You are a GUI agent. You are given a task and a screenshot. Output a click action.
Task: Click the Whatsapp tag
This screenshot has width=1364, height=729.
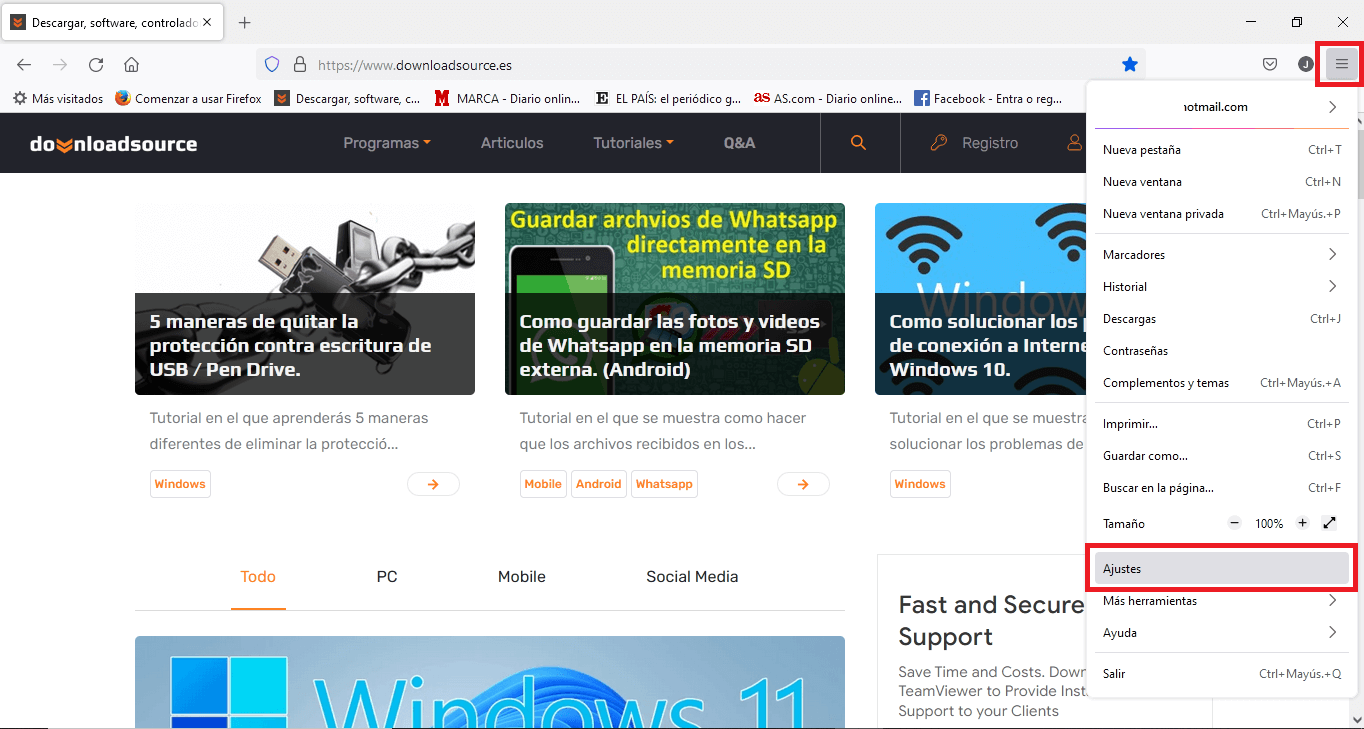tap(664, 484)
